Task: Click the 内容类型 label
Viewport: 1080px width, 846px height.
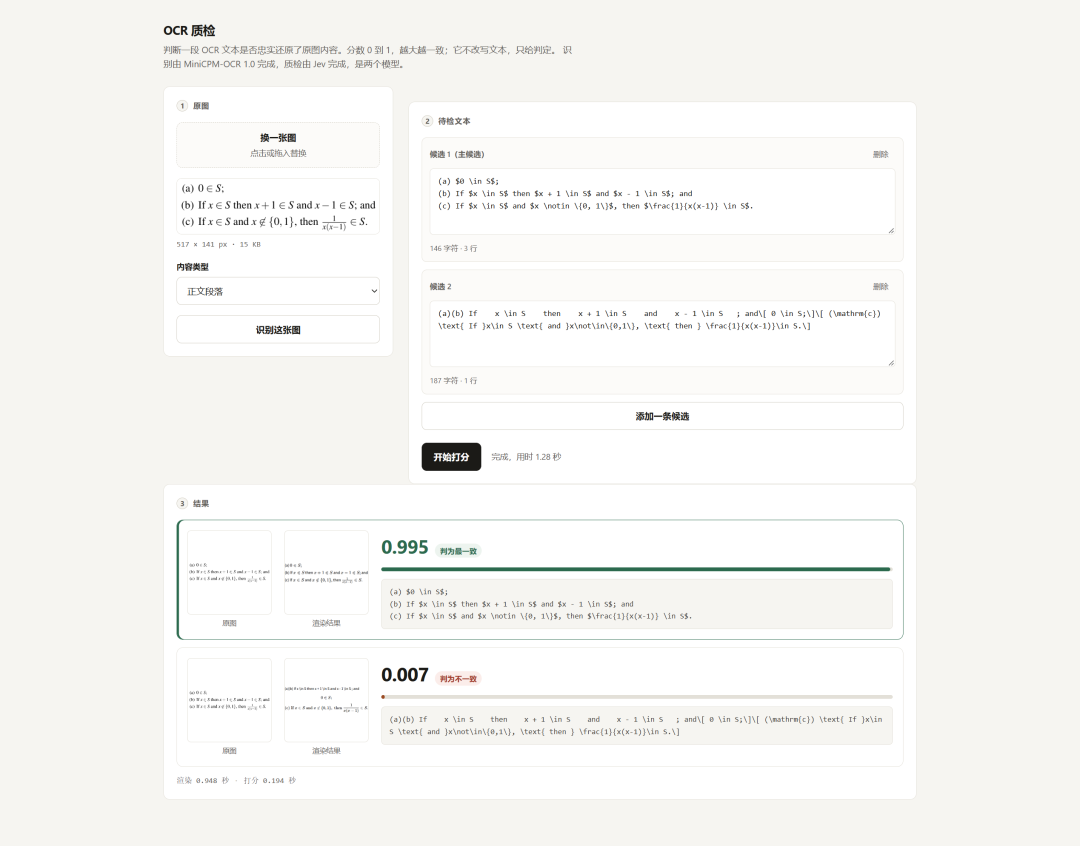Action: (x=192, y=267)
